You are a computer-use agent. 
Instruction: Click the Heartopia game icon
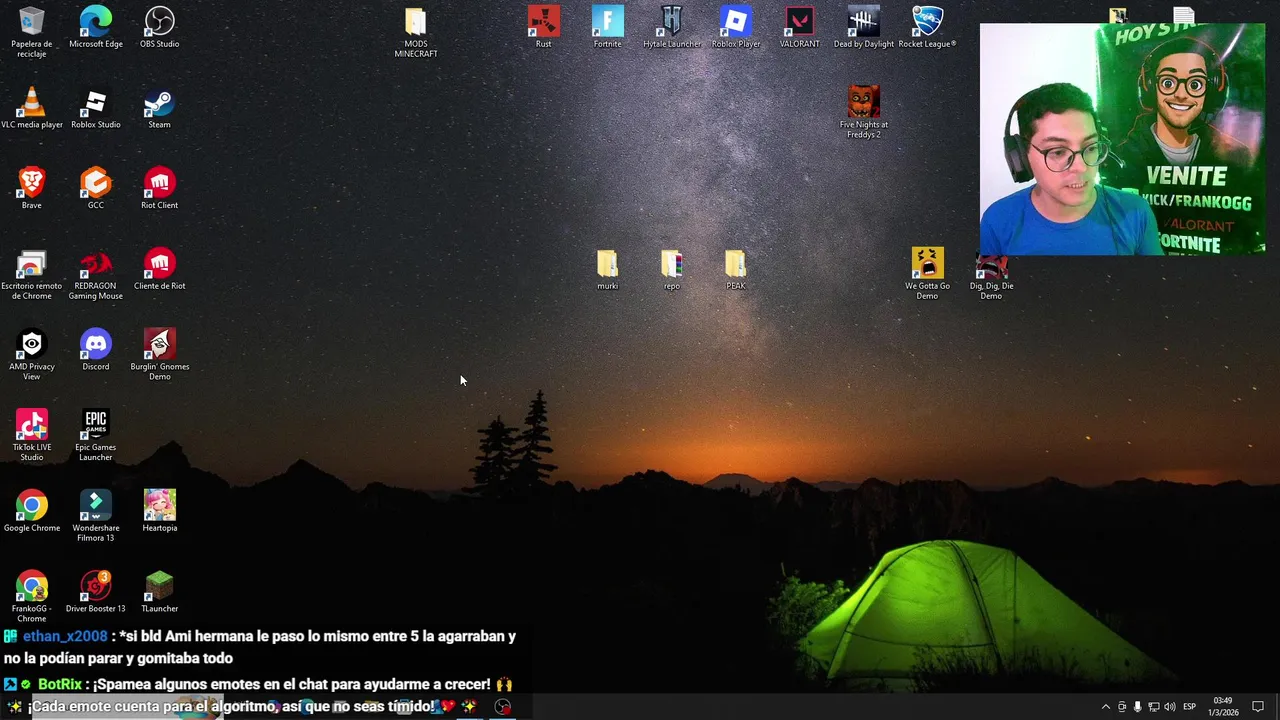pos(160,511)
